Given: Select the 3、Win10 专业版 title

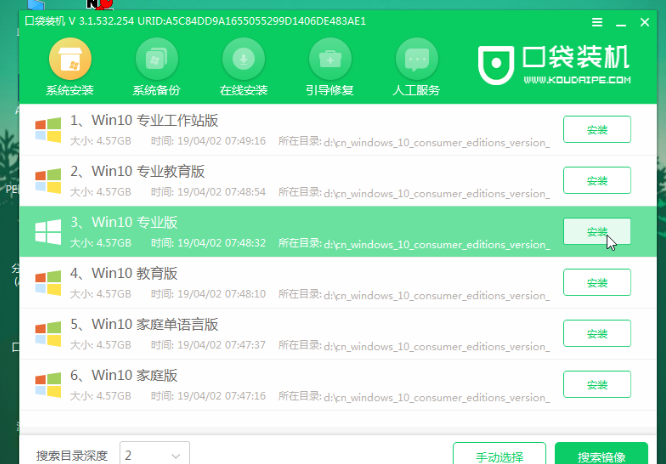Looking at the screenshot, I should (x=124, y=223).
